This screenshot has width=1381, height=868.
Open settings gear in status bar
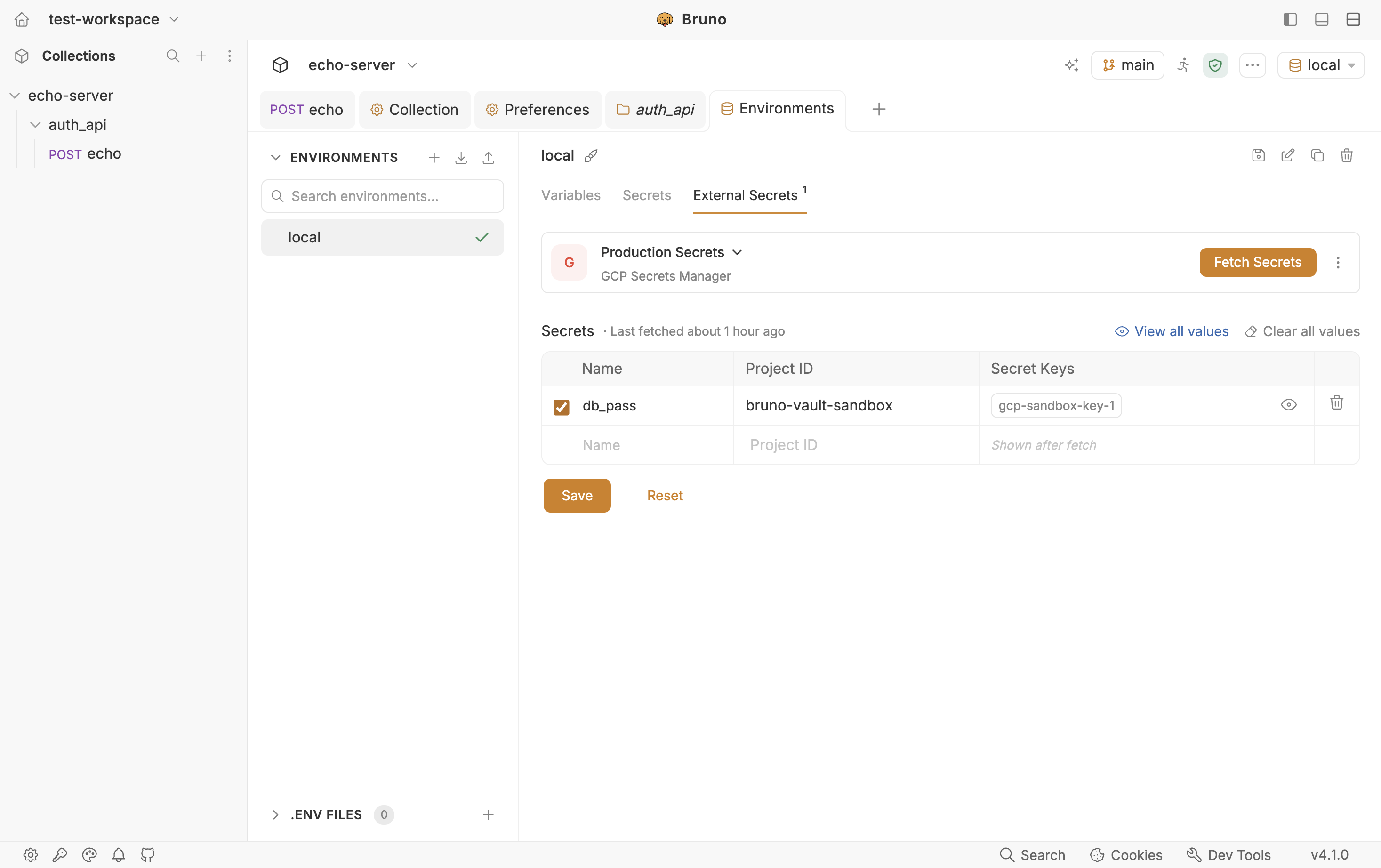(x=31, y=855)
